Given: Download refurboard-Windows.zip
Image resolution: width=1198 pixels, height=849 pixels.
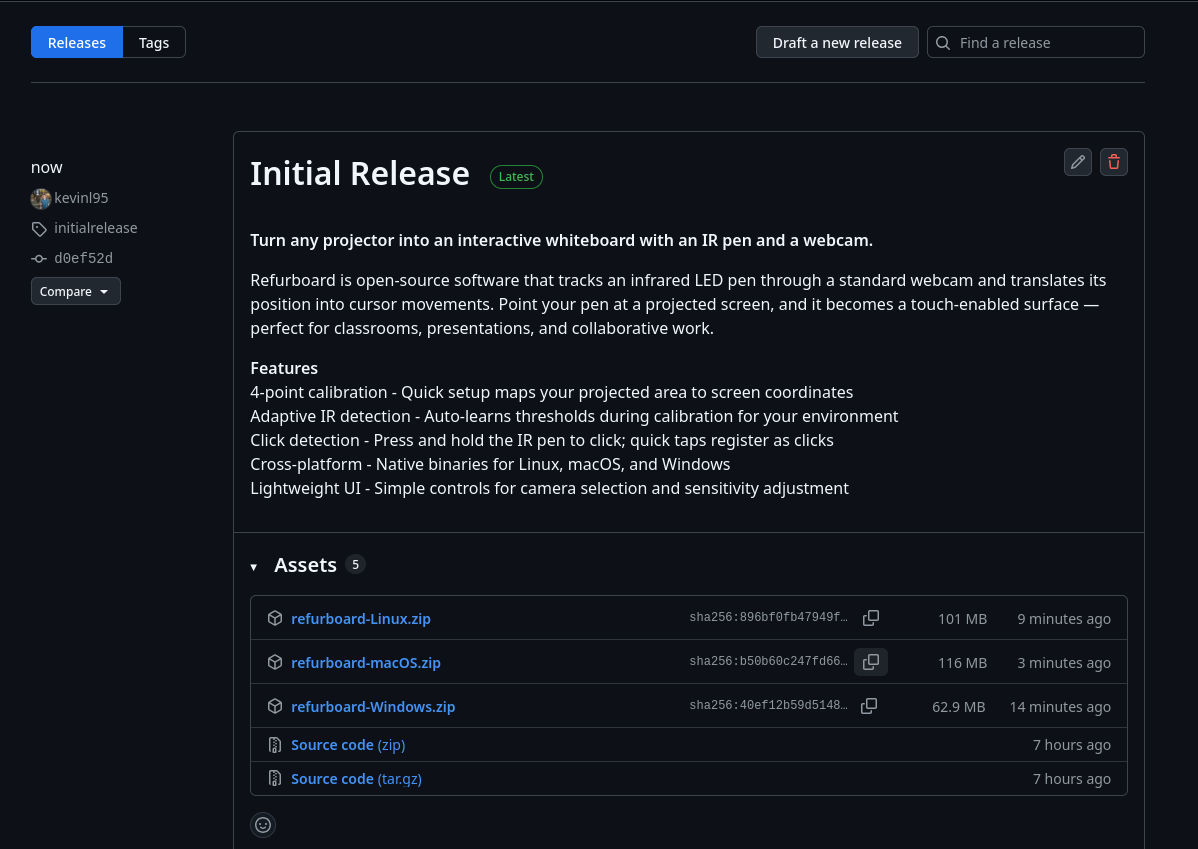Looking at the screenshot, I should (373, 706).
